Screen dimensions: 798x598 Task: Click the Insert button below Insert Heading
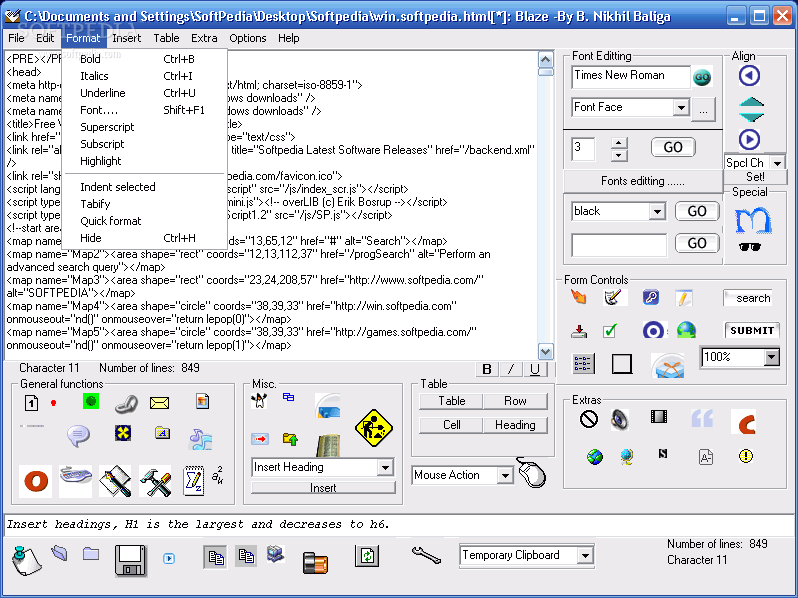click(x=323, y=488)
